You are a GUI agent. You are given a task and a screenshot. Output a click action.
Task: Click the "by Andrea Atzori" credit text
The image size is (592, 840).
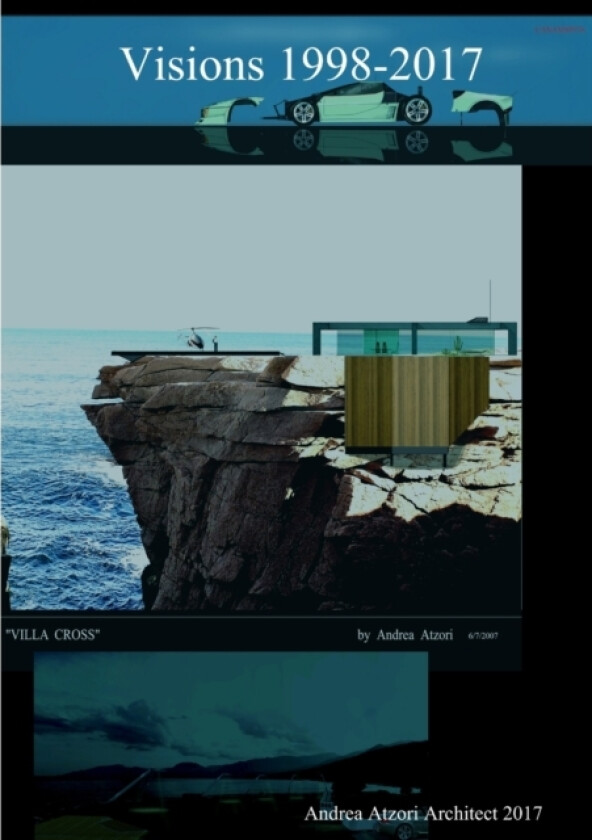click(x=405, y=635)
